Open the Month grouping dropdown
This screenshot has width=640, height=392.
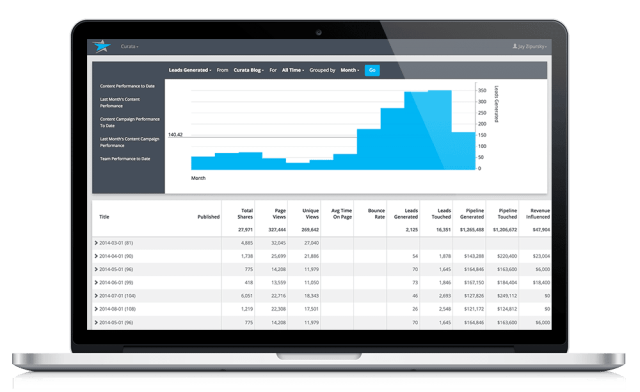coord(350,70)
